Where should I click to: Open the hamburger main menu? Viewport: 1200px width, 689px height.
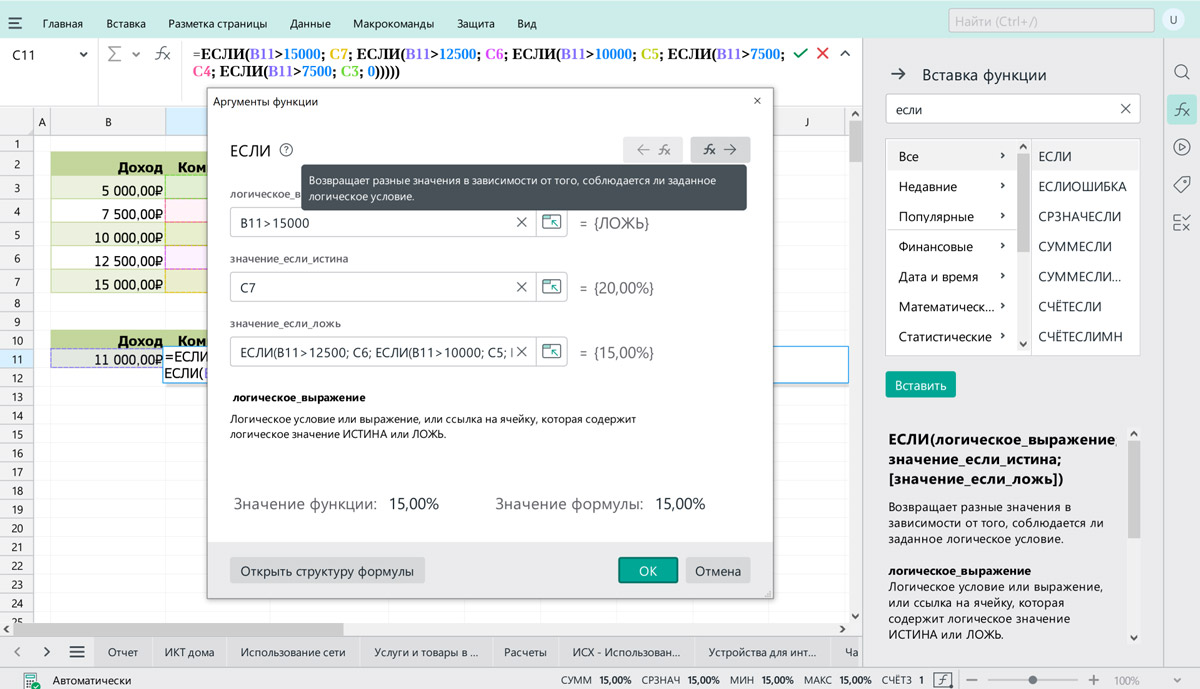click(x=15, y=23)
